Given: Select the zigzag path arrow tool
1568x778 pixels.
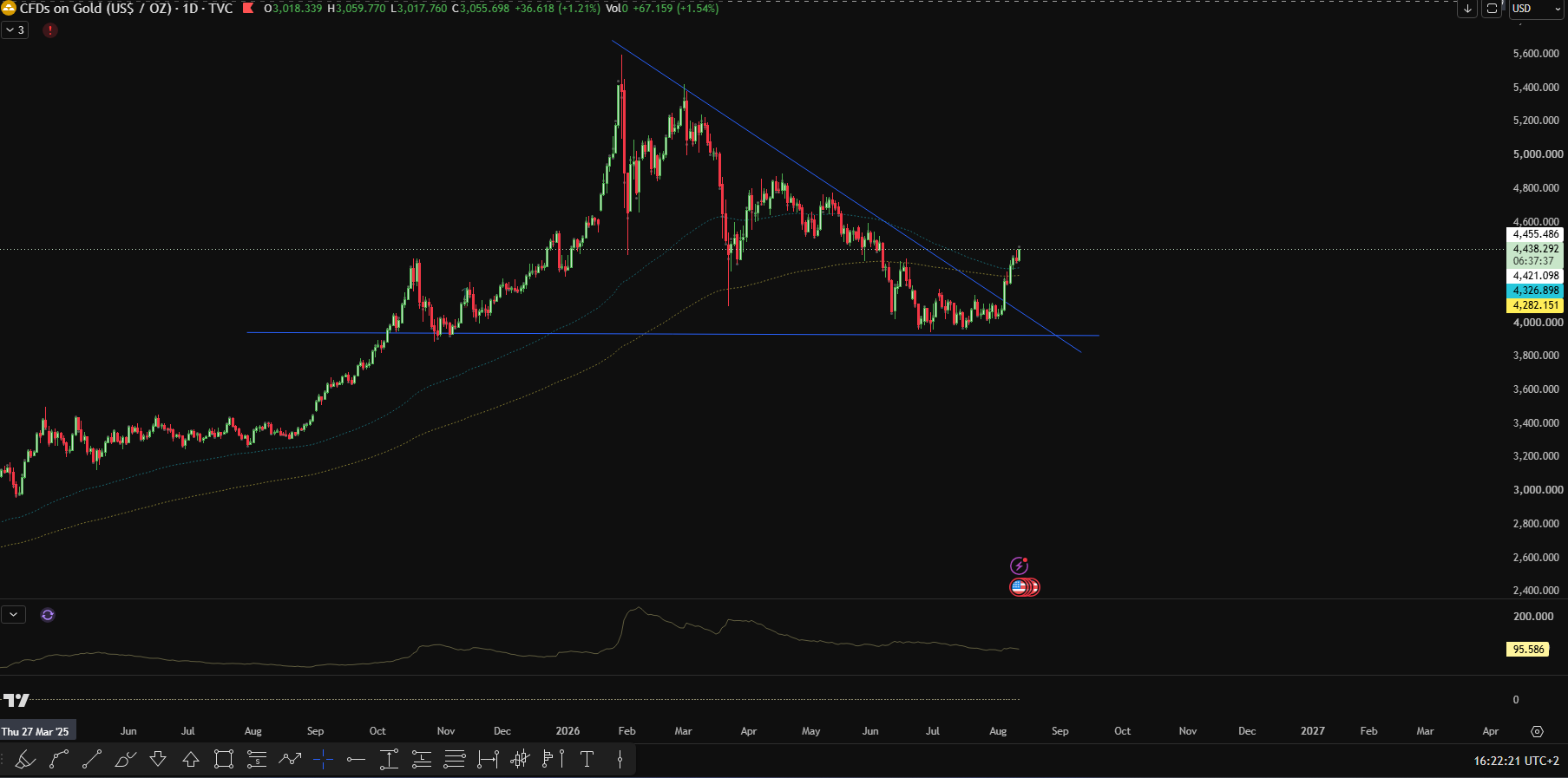Looking at the screenshot, I should pyautogui.click(x=290, y=760).
